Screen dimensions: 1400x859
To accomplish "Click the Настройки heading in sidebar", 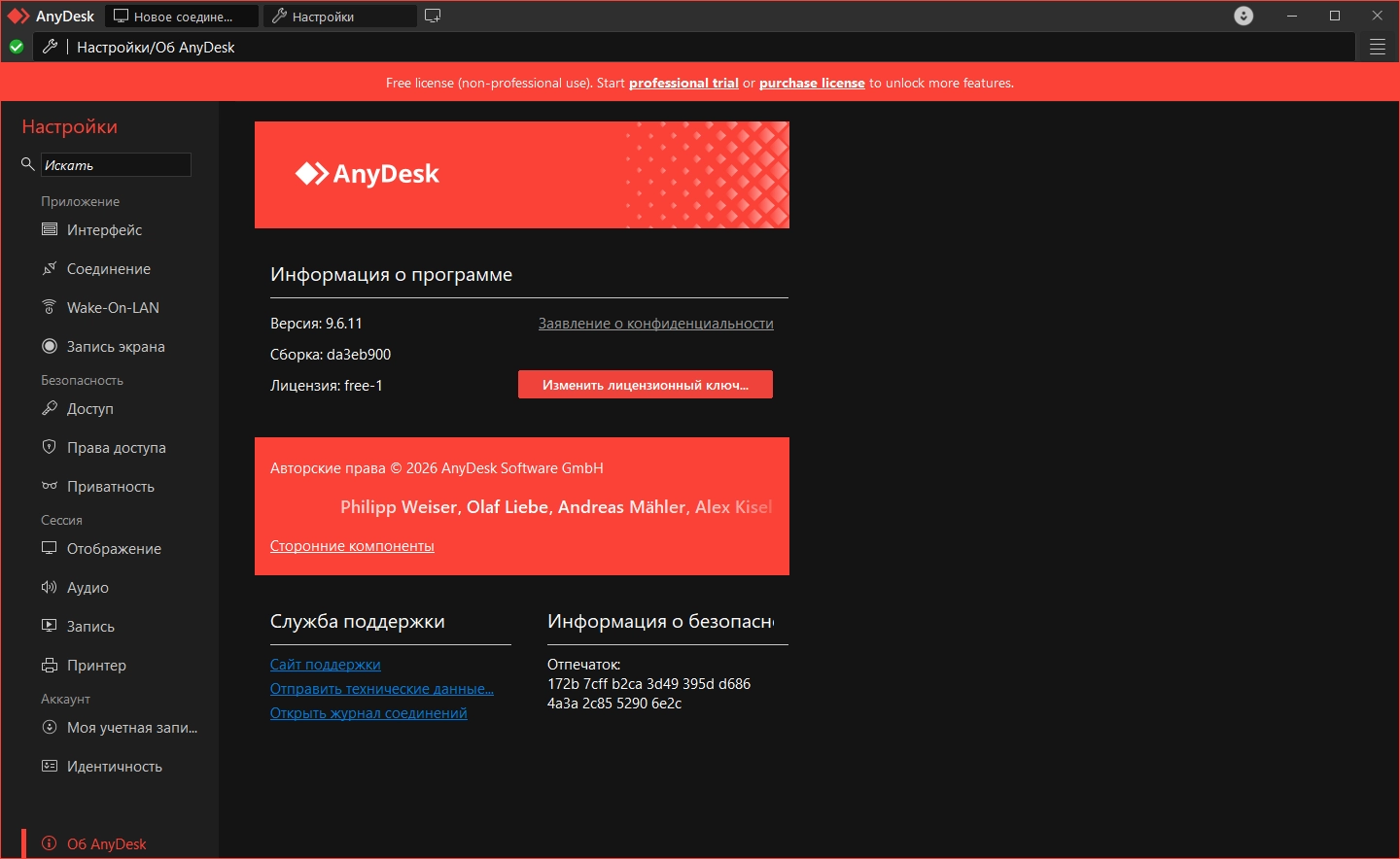I will coord(69,127).
